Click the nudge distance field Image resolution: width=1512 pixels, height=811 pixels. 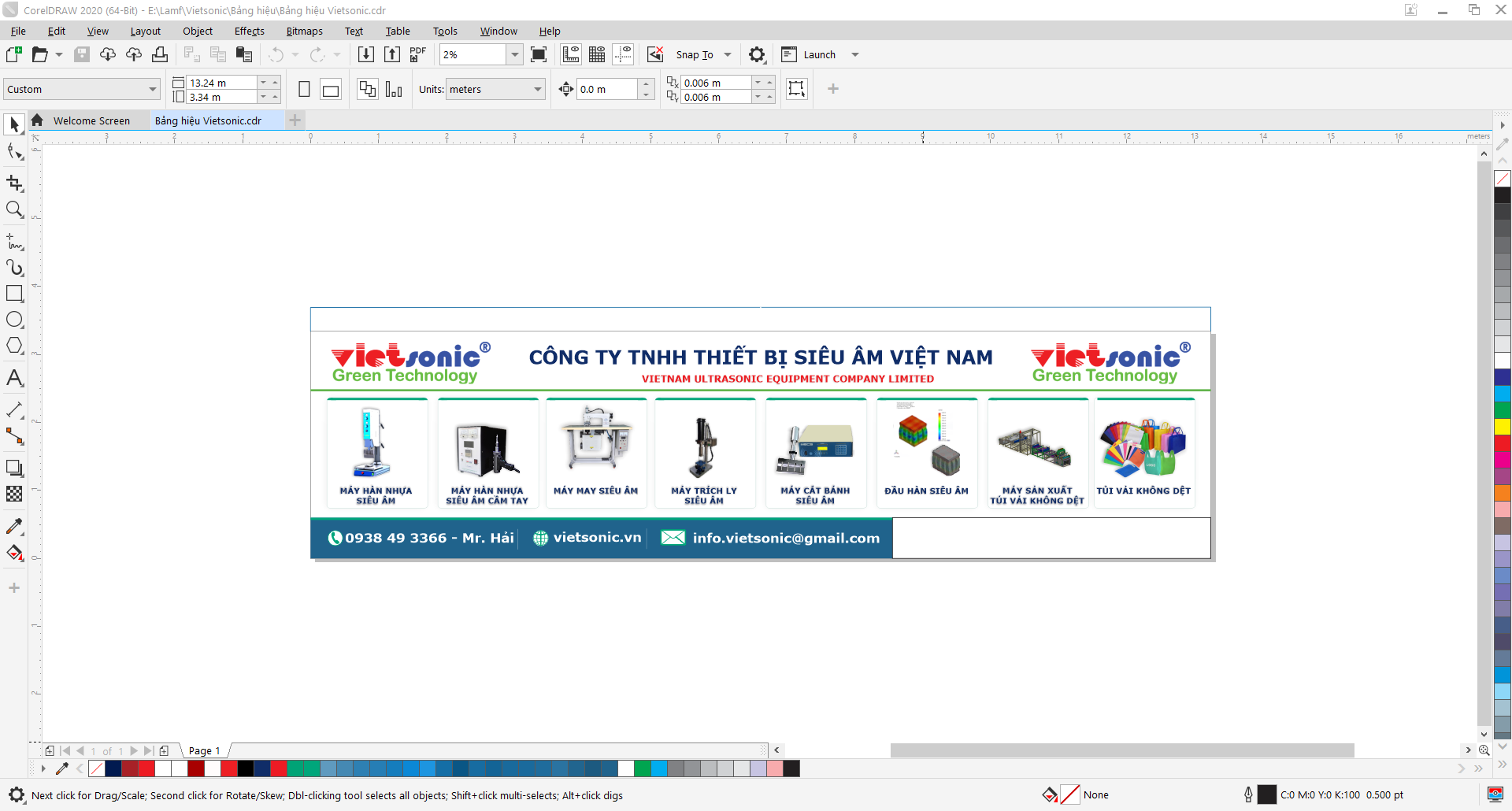pyautogui.click(x=607, y=89)
